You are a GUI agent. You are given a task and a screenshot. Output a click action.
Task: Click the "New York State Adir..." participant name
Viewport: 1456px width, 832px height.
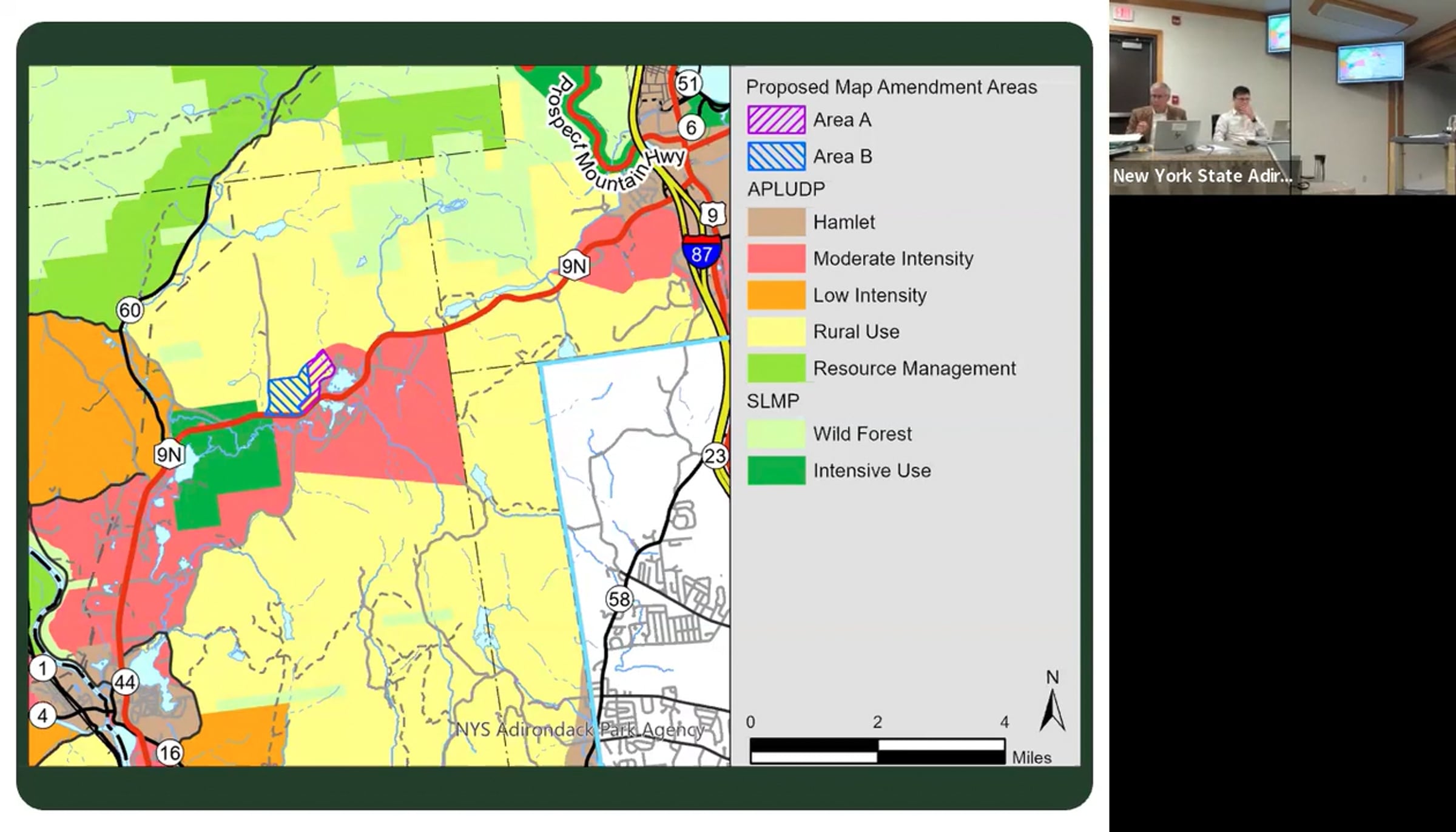1202,176
